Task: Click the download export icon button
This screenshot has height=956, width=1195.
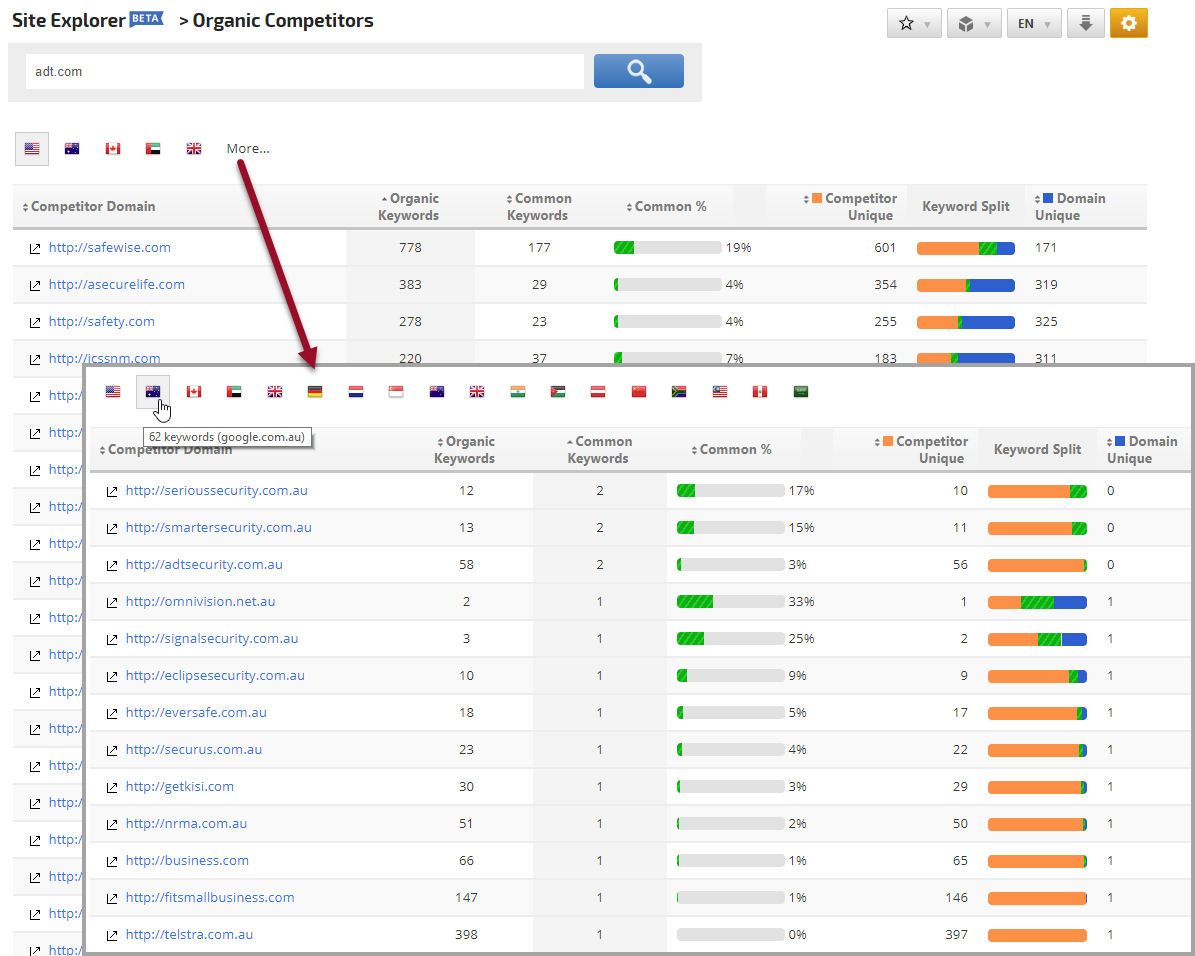Action: pyautogui.click(x=1085, y=24)
